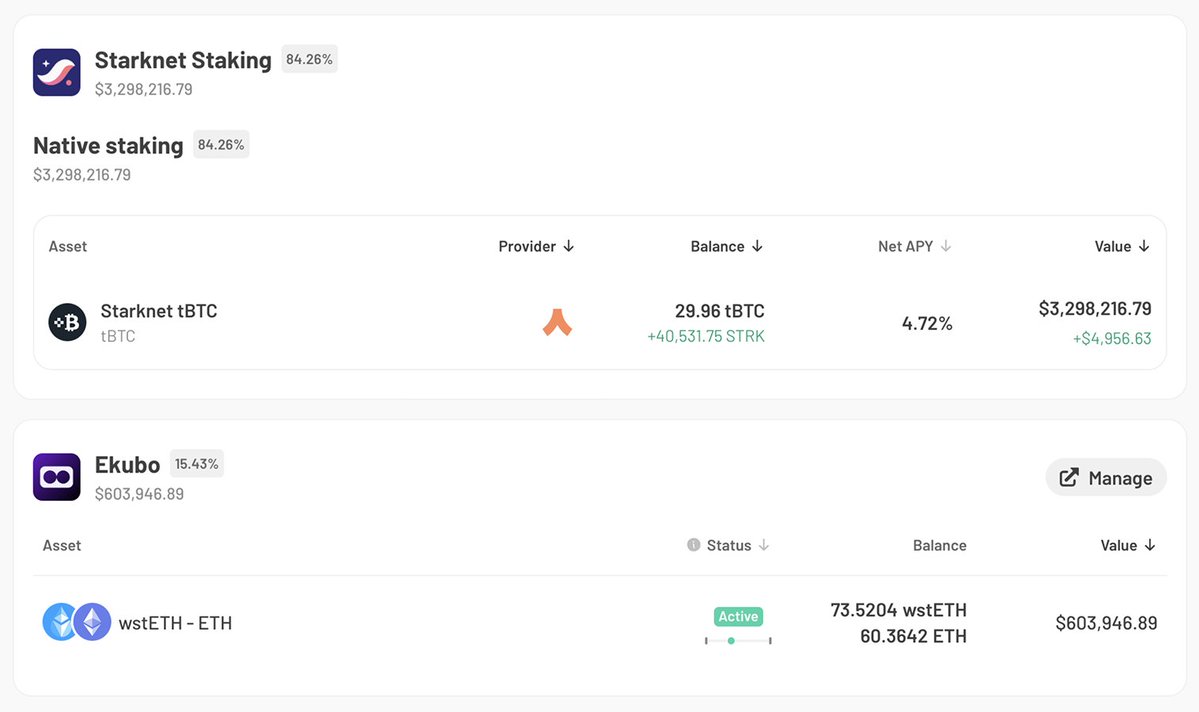Click the Manage button external-link icon

click(1069, 477)
